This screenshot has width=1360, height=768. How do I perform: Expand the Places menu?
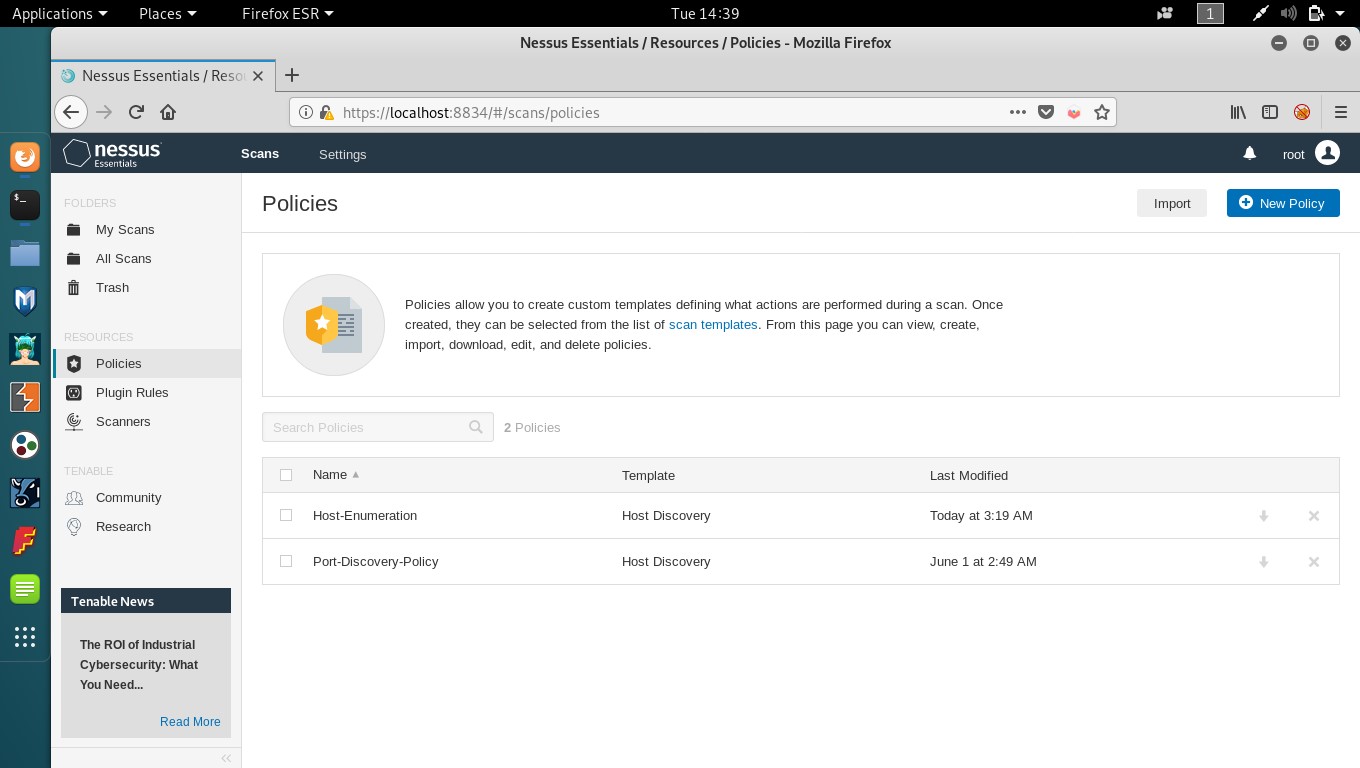(168, 13)
